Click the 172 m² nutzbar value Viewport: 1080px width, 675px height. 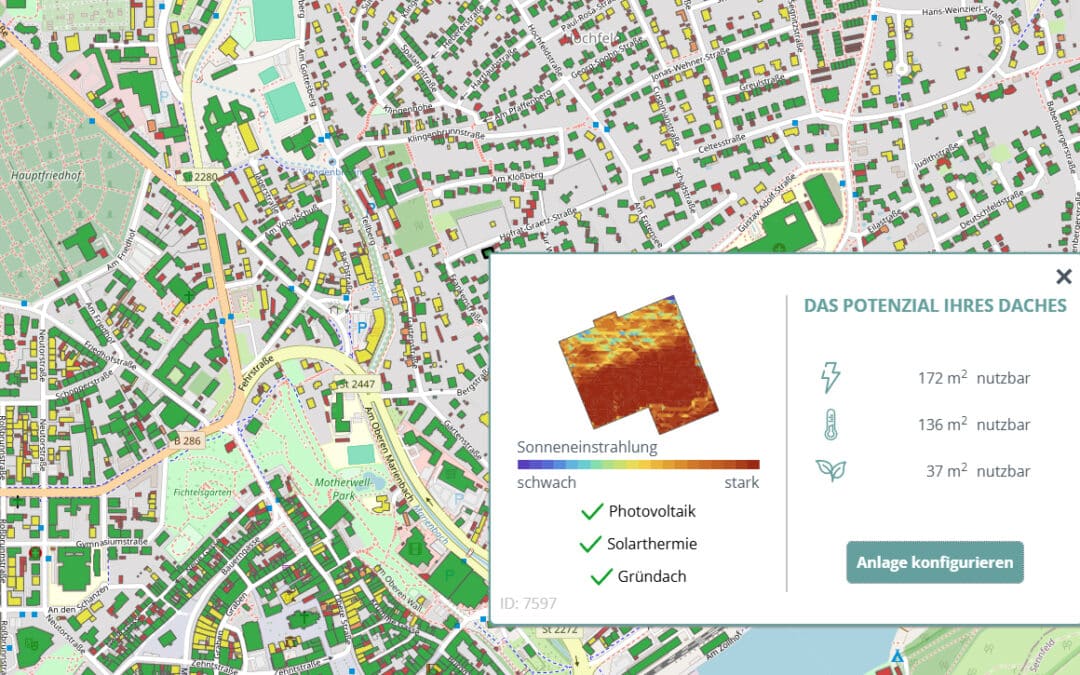(973, 378)
